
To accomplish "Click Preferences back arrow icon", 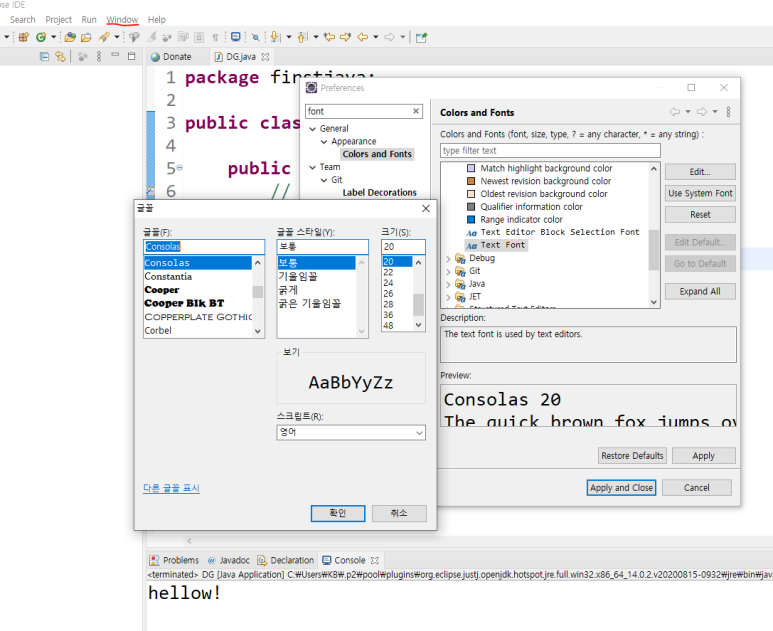I will coord(674,112).
